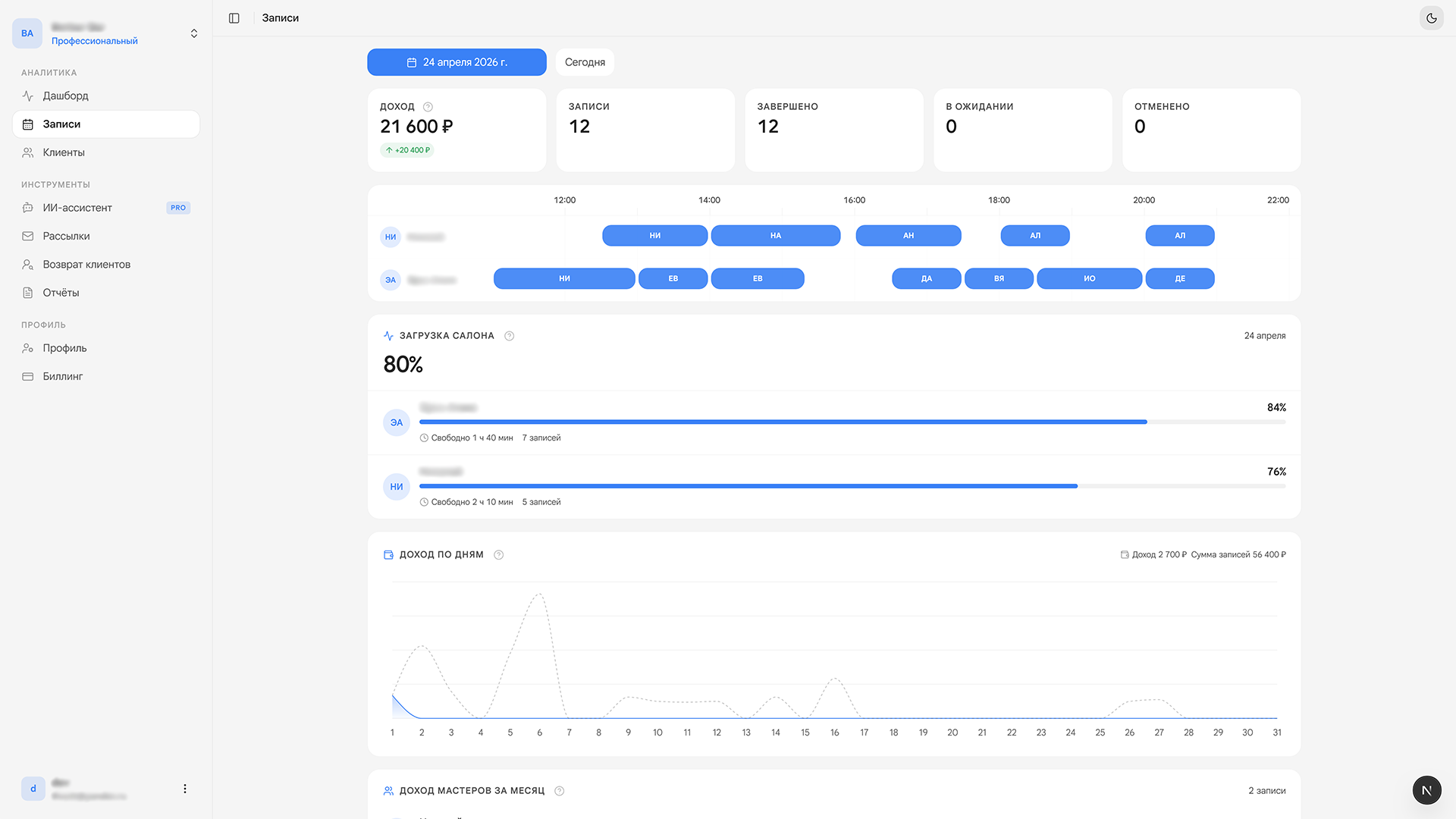Screen dimensions: 1456x819
Task: Click the Доход мастеров people icon
Action: [388, 791]
